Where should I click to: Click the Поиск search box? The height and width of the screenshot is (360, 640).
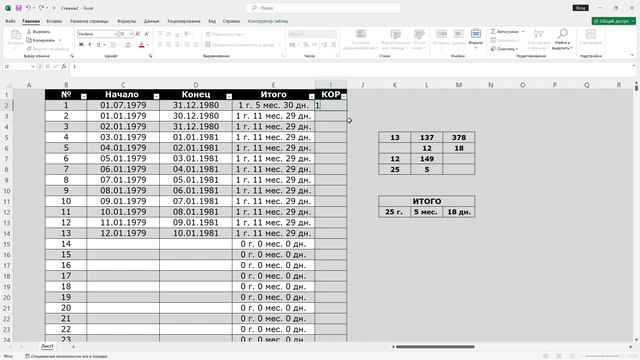[x=322, y=8]
